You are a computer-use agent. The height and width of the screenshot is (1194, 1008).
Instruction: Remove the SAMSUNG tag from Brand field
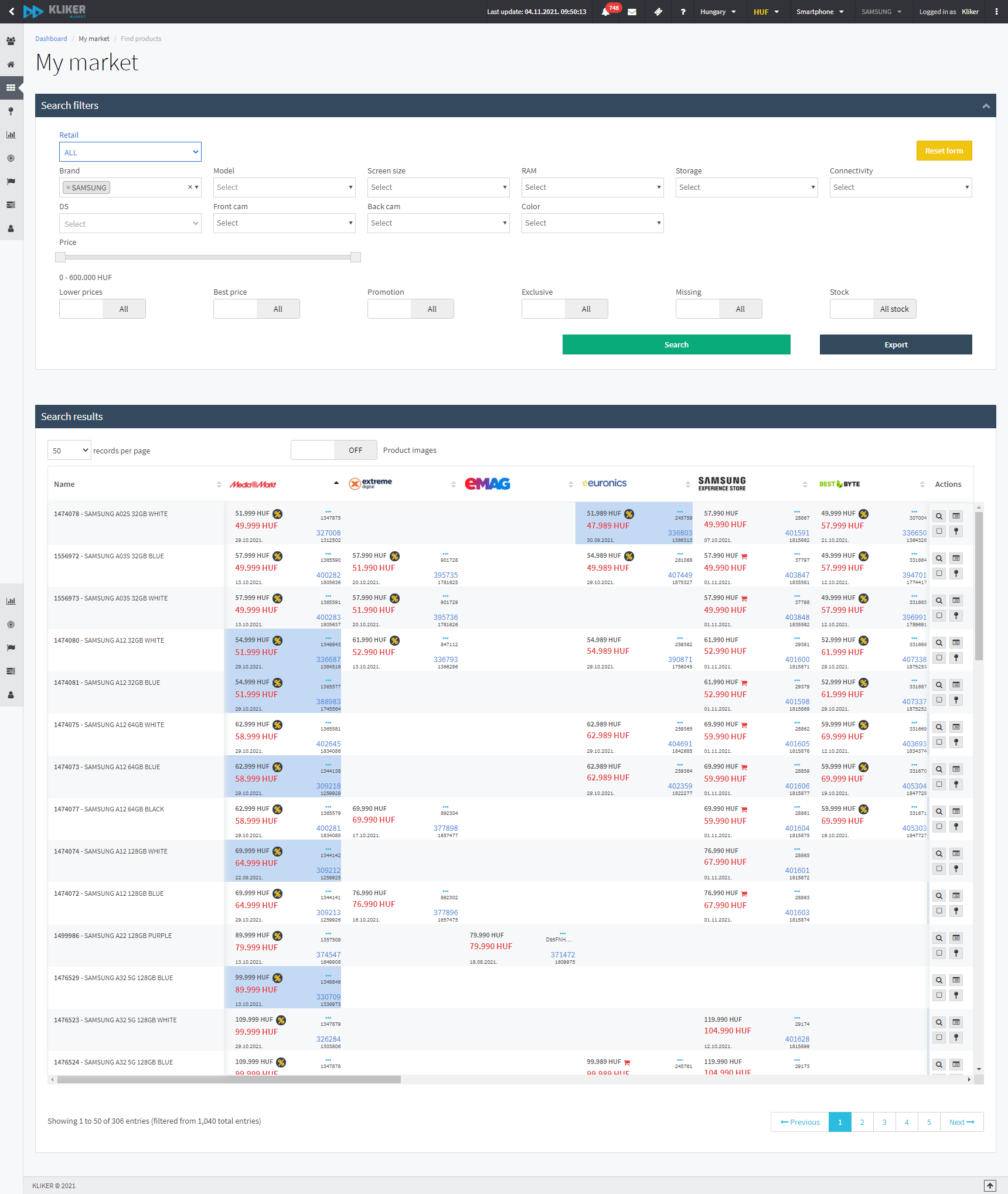pyautogui.click(x=68, y=187)
